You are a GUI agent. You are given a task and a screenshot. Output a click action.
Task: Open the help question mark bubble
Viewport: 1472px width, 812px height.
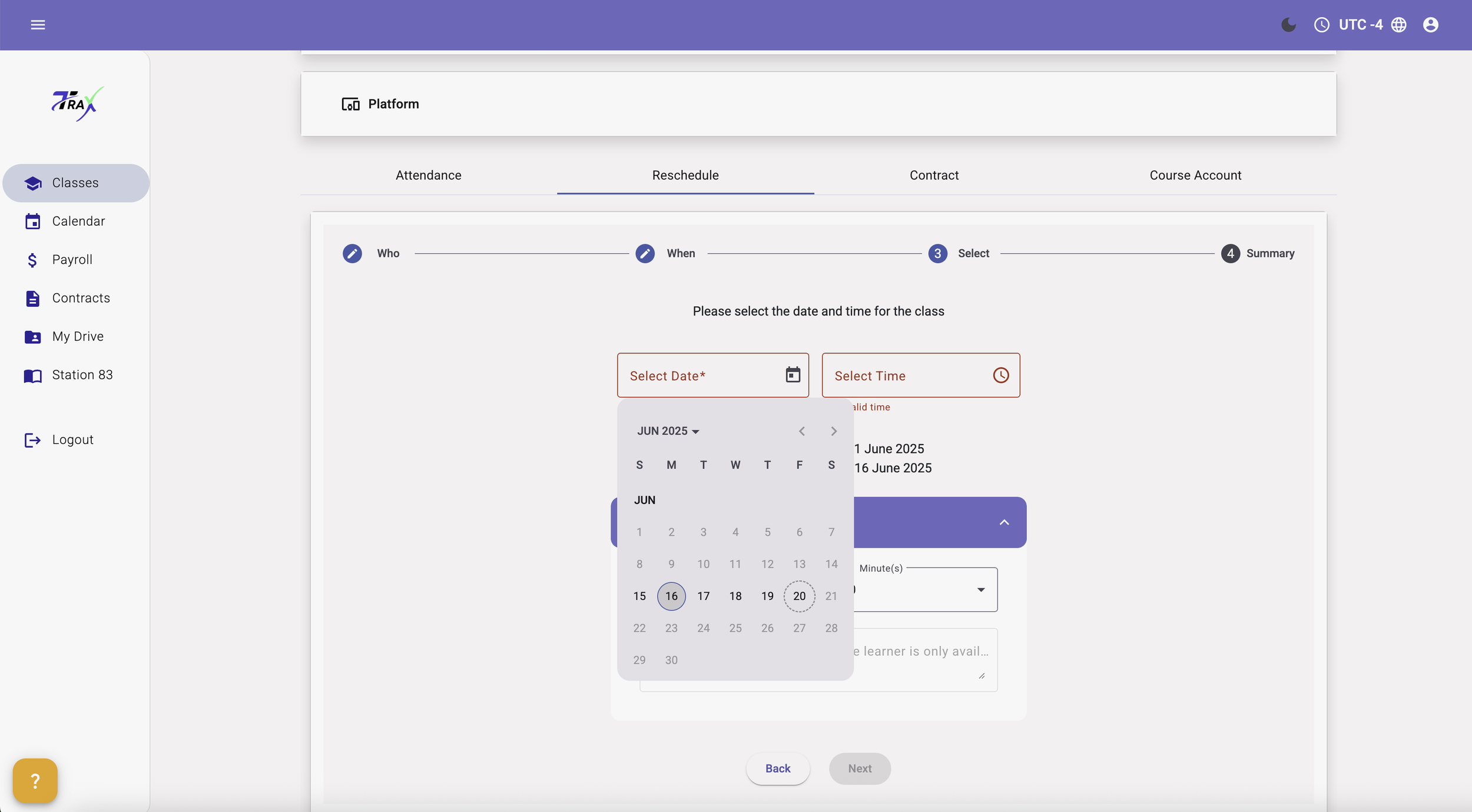click(35, 780)
